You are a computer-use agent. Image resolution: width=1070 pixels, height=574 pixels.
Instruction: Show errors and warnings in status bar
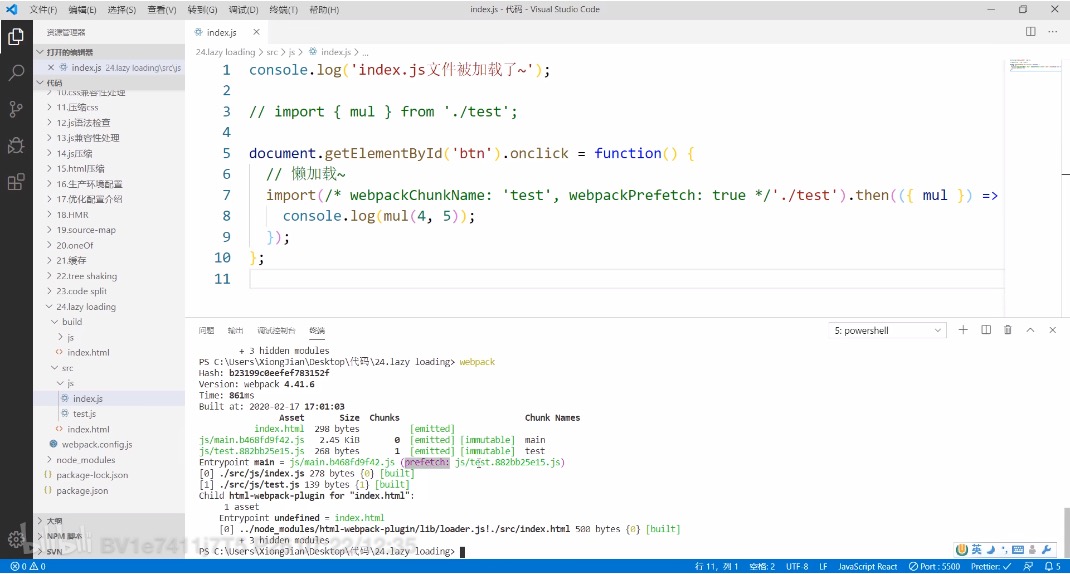point(28,566)
